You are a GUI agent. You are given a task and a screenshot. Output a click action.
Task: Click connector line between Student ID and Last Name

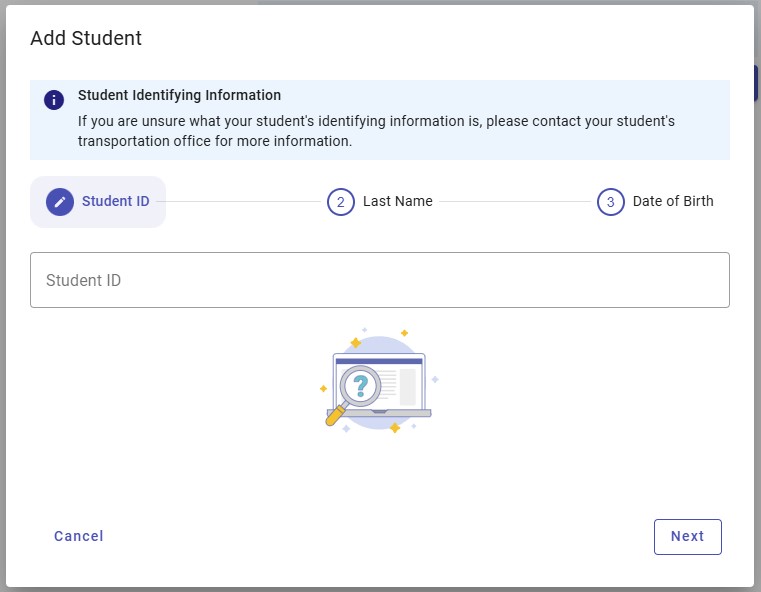[x=243, y=202]
